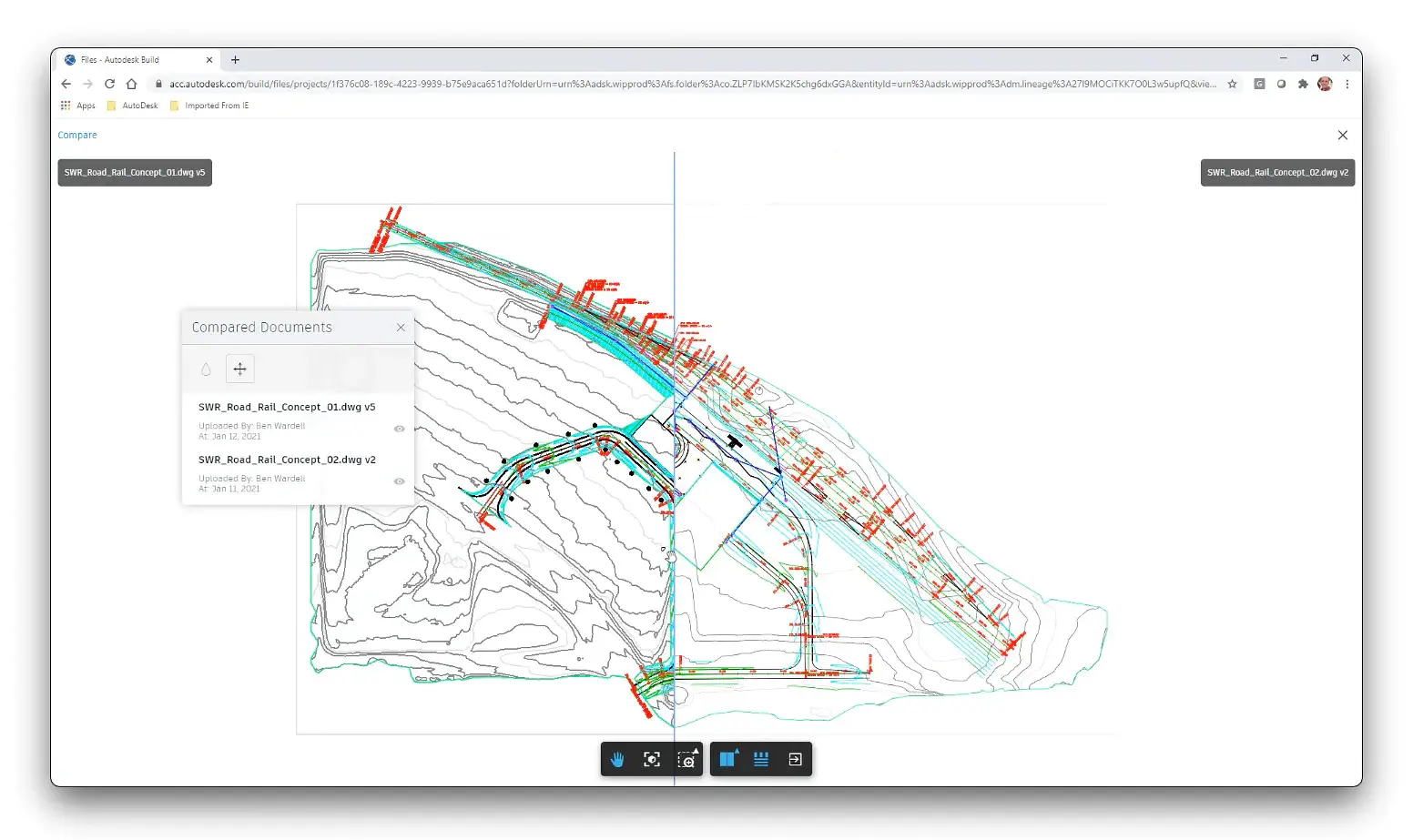Screen dimensions: 1413x840
Task: Click the droplet tint icon
Action: [x=206, y=369]
